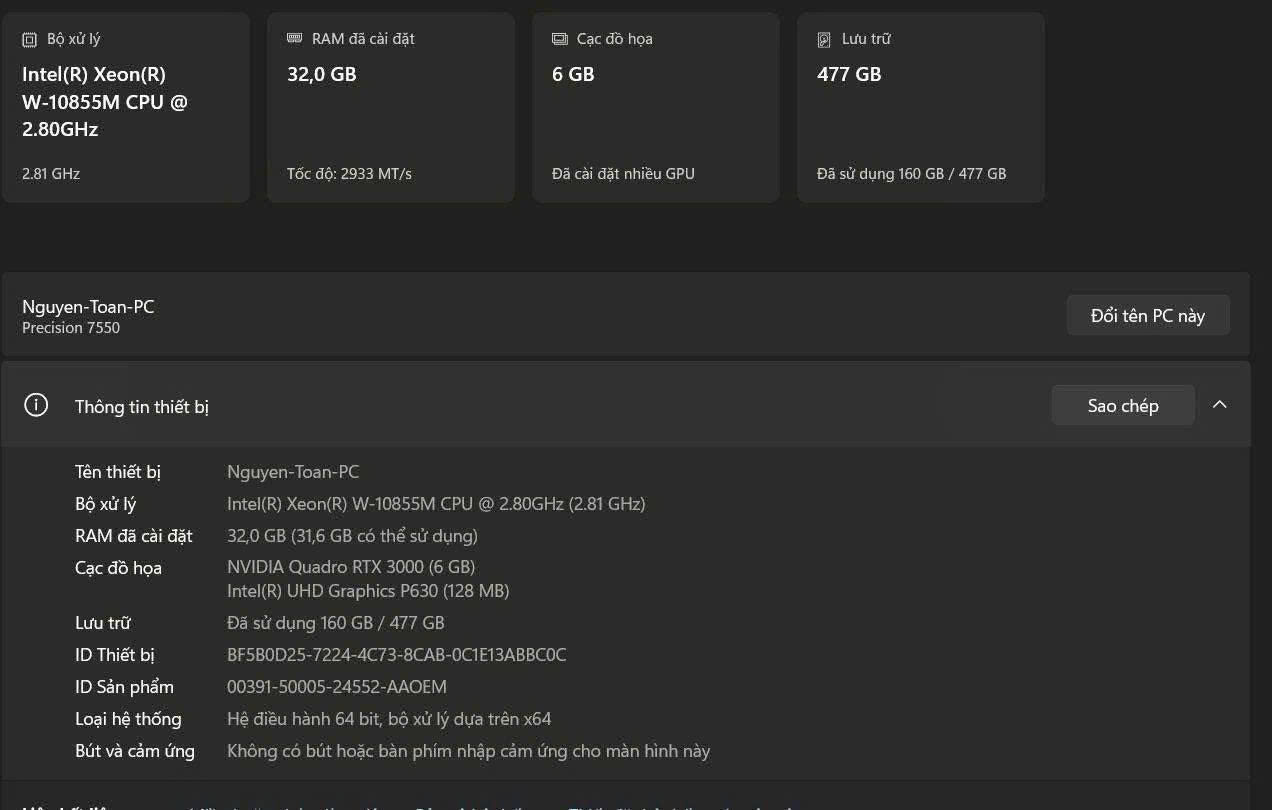Viewport: 1272px width, 810px height.
Task: Collapse the Thông tin thiết bị section chevron
Action: pyautogui.click(x=1219, y=405)
